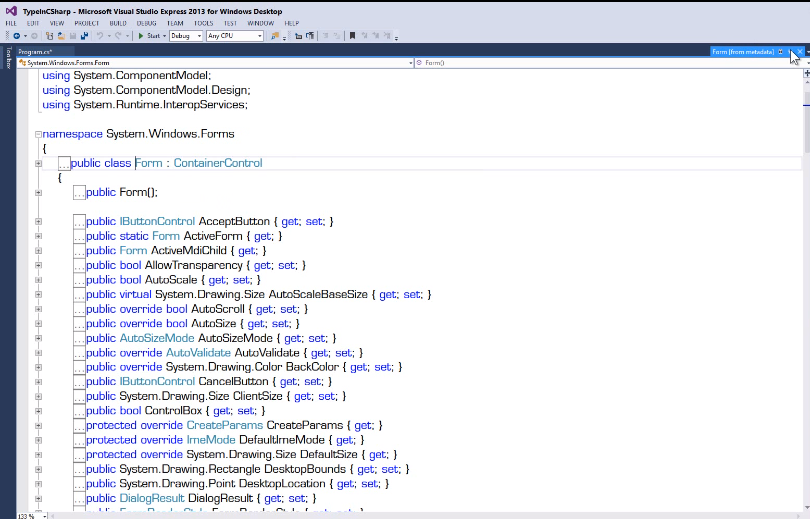Close the Form [from metadata] tab
This screenshot has width=810, height=519.
pos(800,52)
